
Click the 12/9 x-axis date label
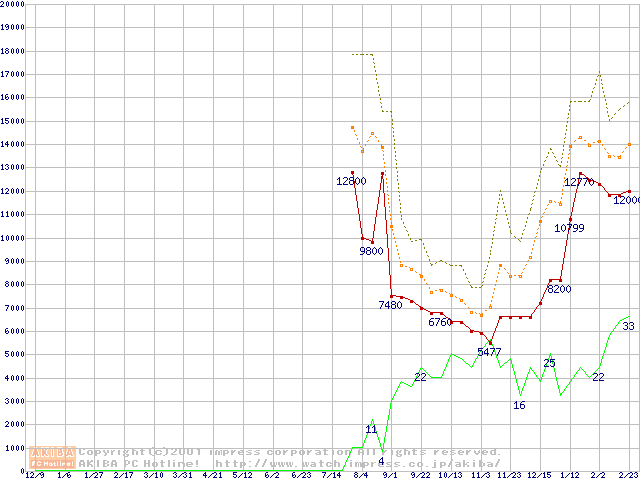(35, 475)
